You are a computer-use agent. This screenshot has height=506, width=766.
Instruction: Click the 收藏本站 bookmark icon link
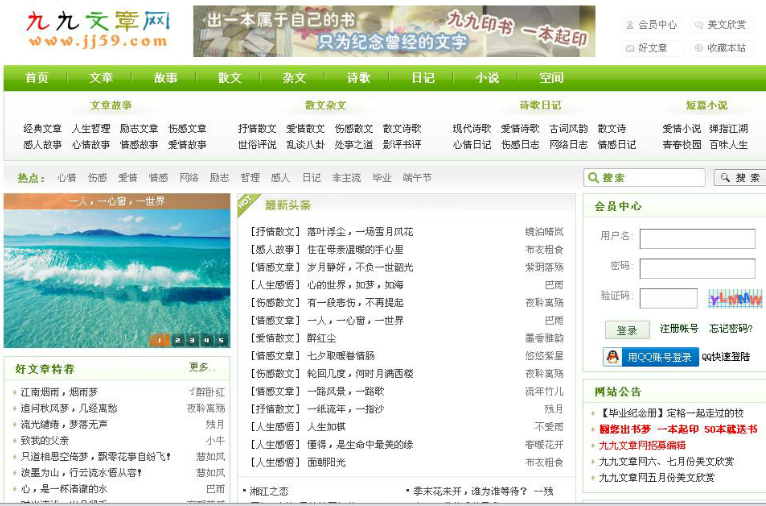720,48
